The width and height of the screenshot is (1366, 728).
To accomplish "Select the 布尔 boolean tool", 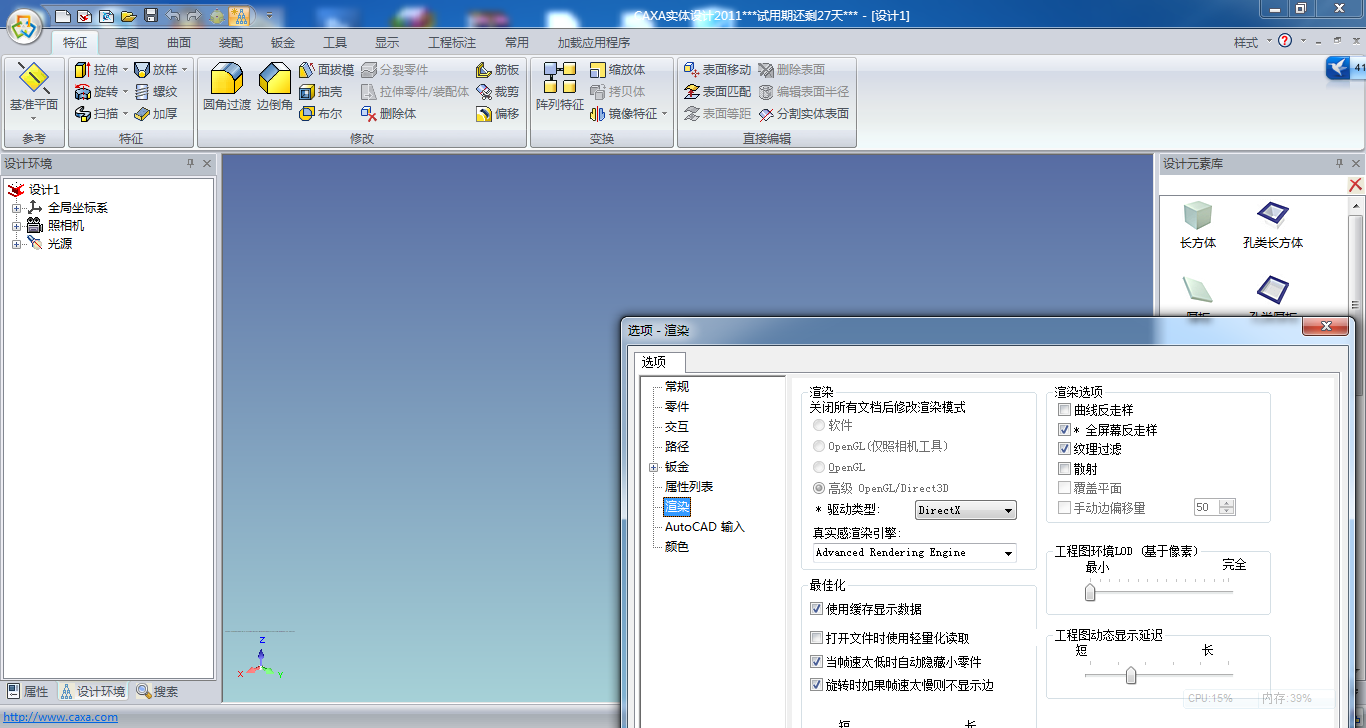I will click(x=321, y=114).
